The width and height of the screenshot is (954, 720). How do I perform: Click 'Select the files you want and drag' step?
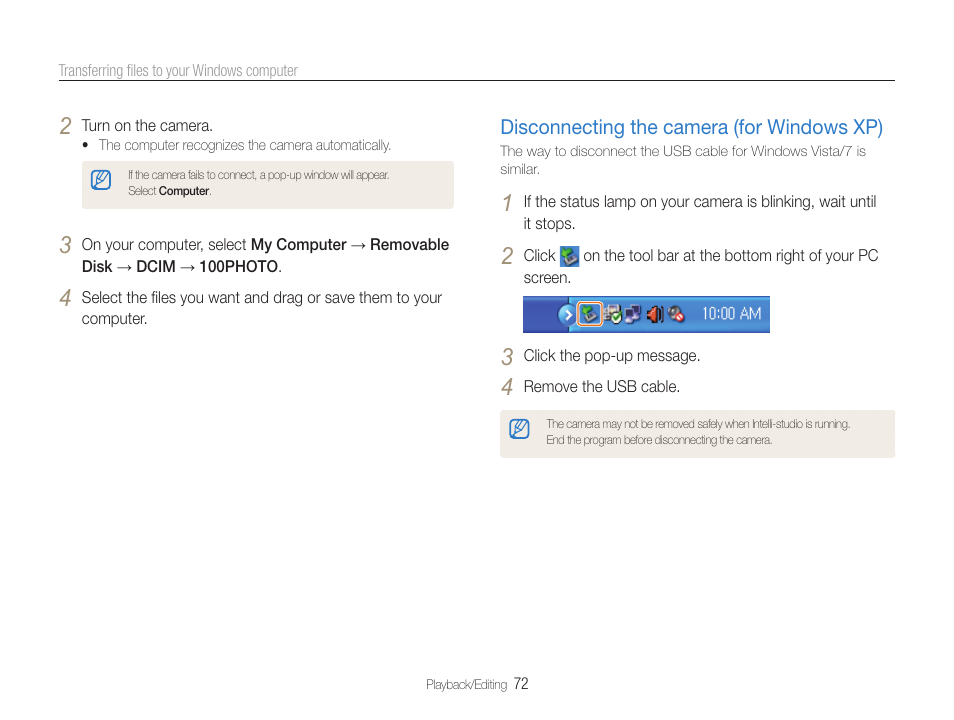coord(262,308)
